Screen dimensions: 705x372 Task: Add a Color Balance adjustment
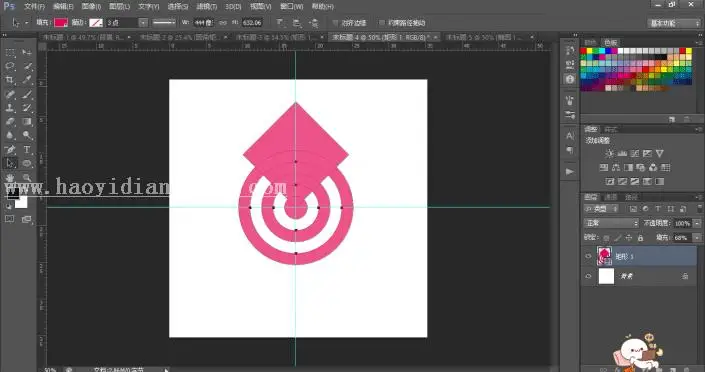(616, 168)
